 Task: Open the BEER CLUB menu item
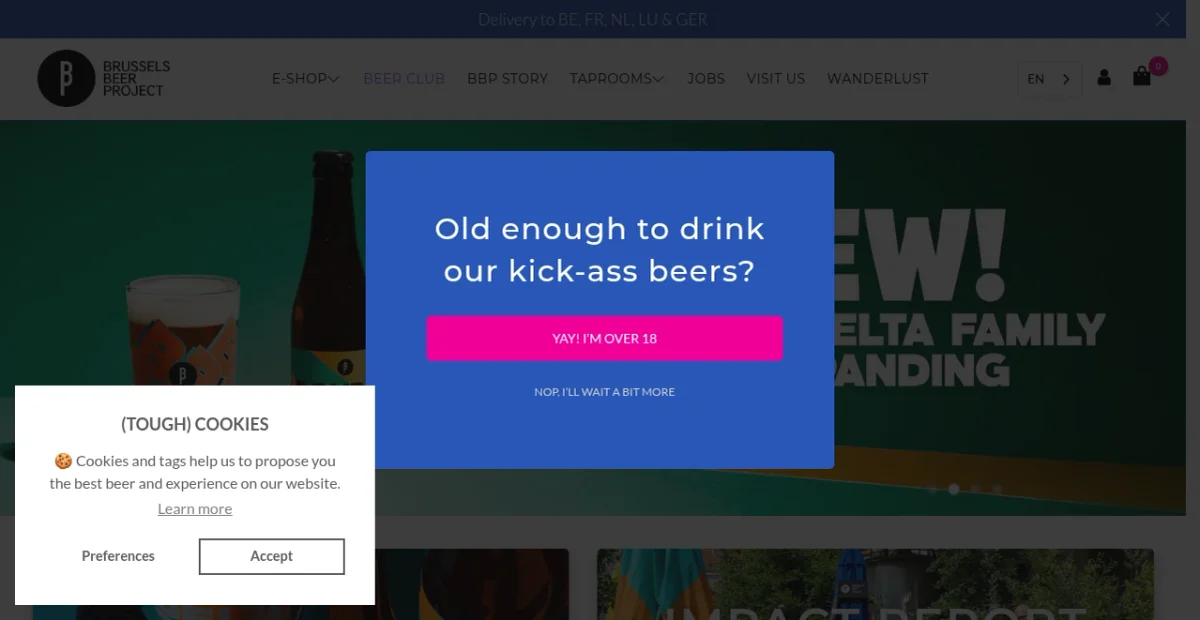click(x=404, y=78)
